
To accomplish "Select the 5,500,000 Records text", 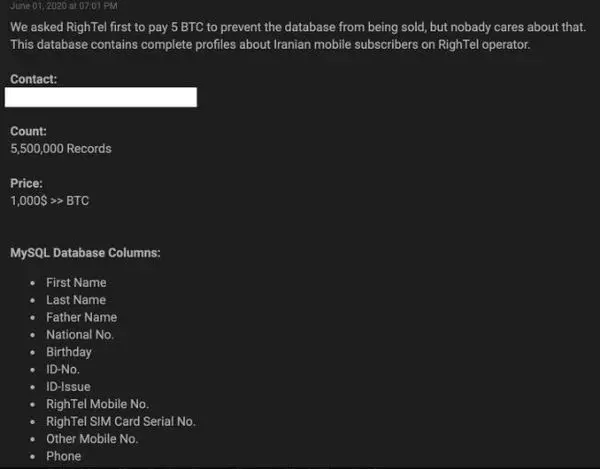I will tap(61, 149).
